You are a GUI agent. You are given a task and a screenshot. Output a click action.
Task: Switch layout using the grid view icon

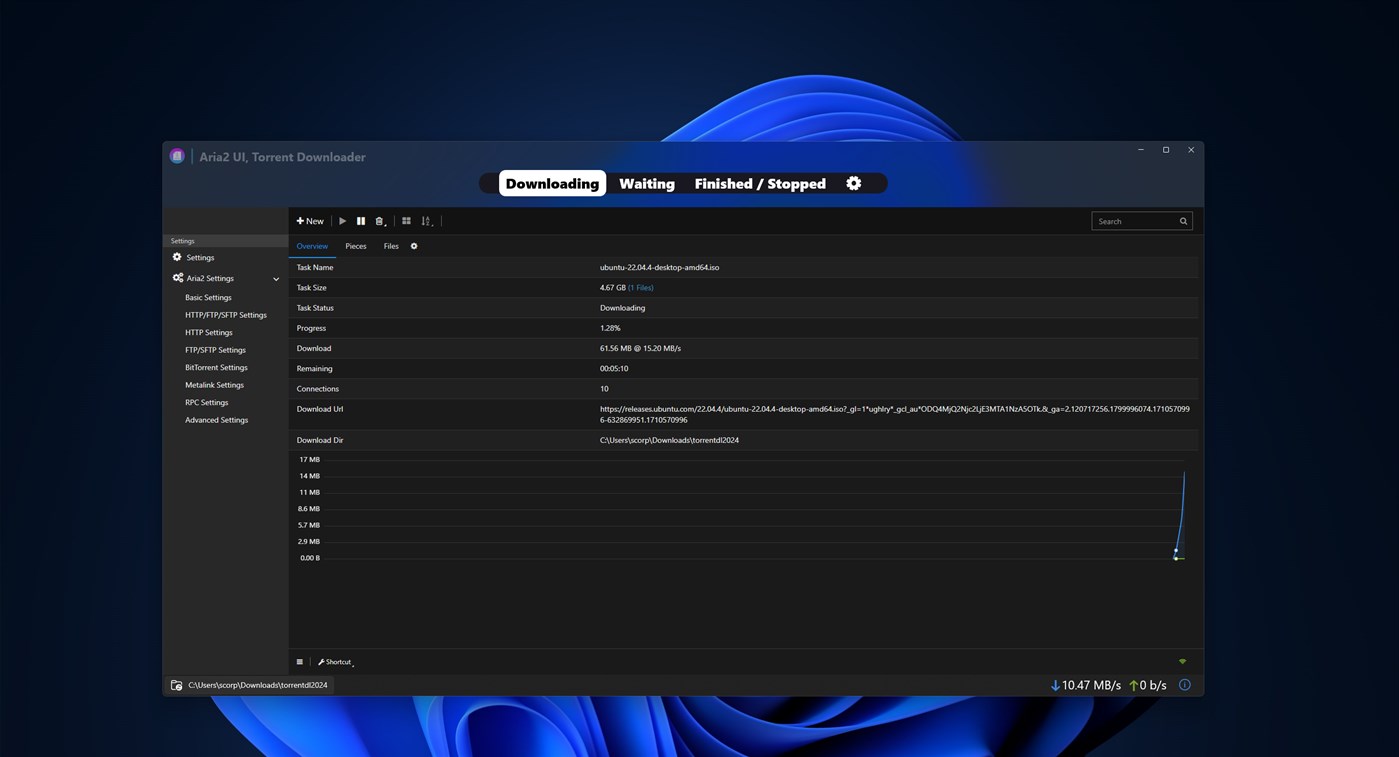[x=406, y=220]
